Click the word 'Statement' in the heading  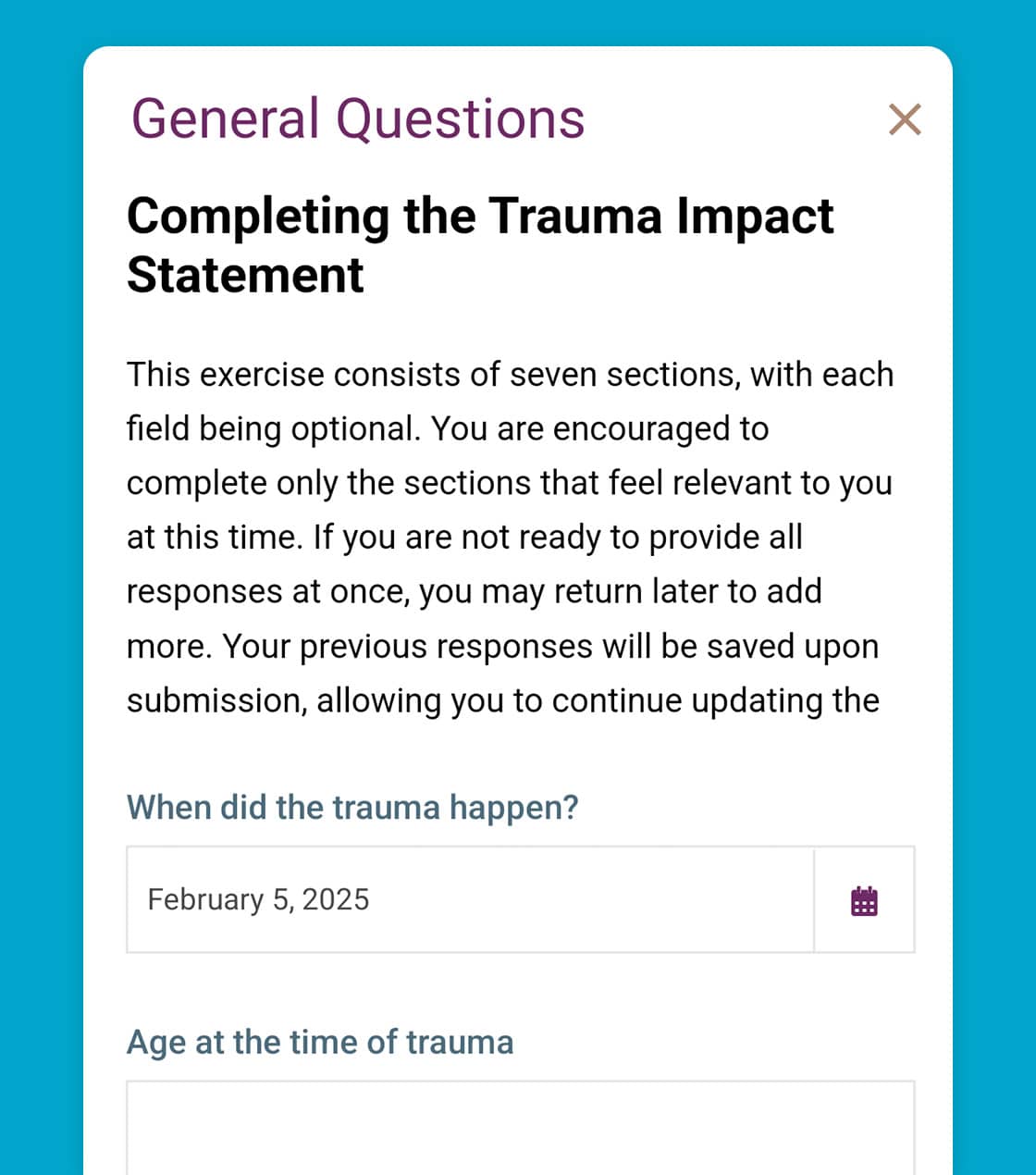(x=245, y=275)
